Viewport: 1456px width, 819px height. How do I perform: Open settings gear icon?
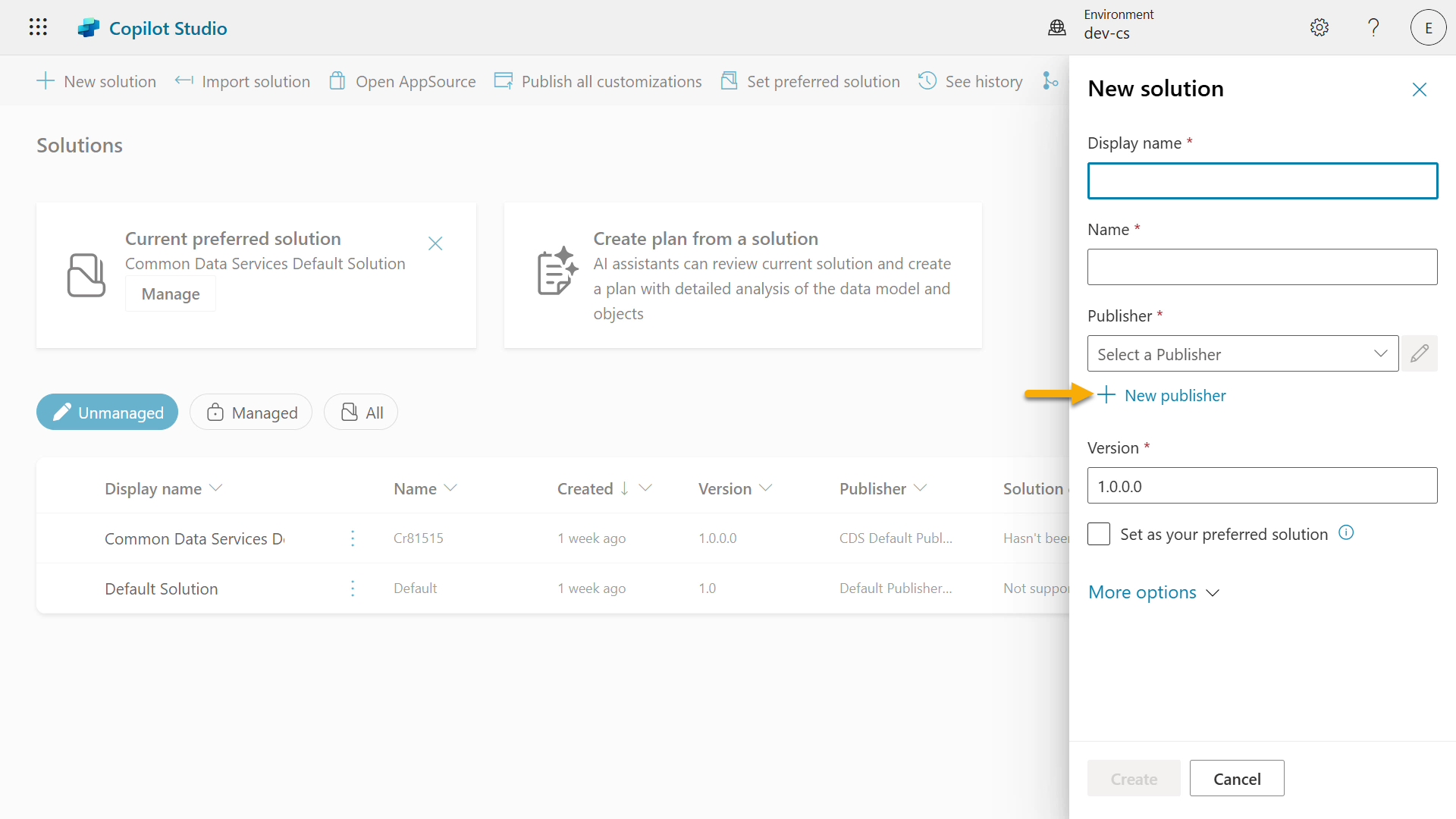pyautogui.click(x=1319, y=27)
